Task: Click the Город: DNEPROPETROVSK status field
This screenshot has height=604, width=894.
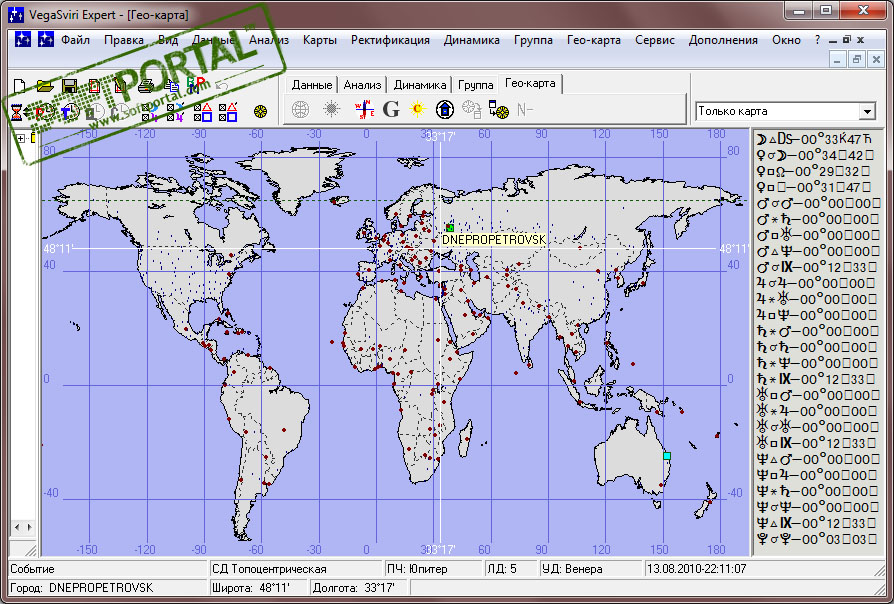Action: pos(108,587)
